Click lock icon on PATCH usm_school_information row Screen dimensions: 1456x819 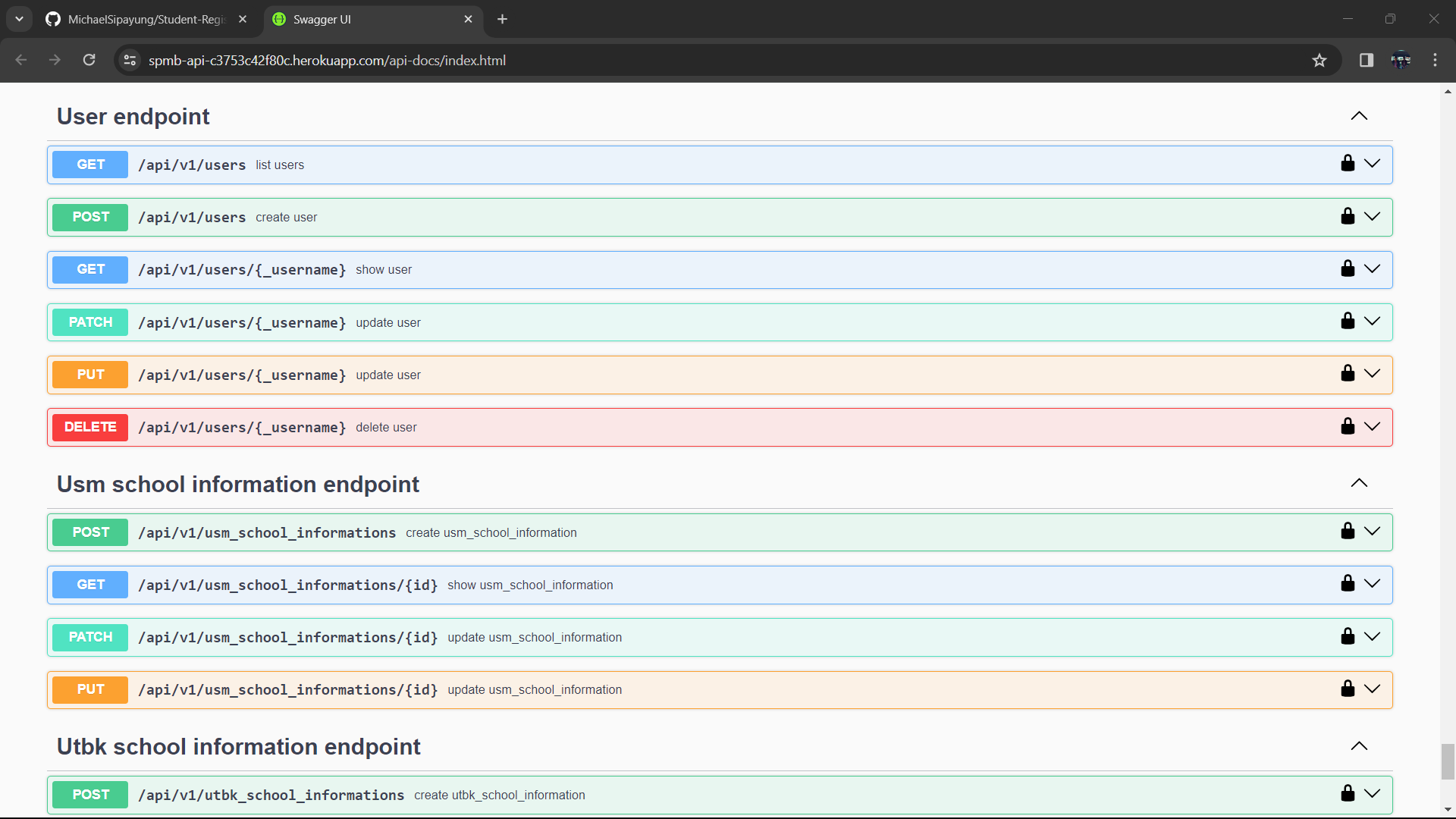coord(1348,636)
